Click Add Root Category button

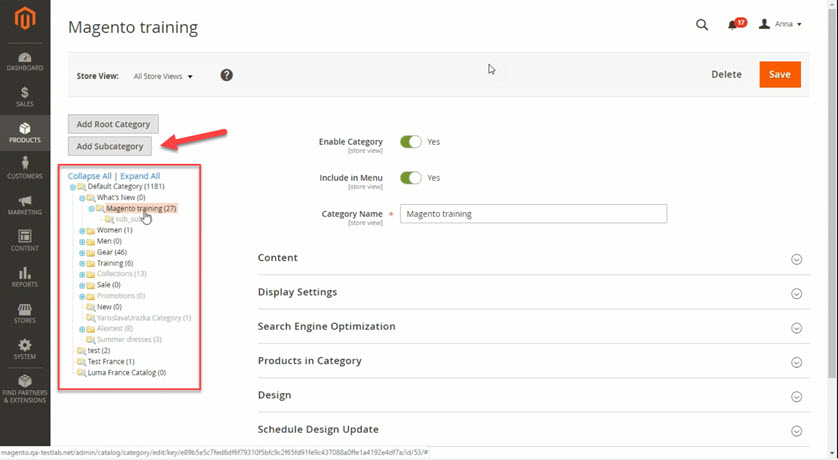(113, 124)
